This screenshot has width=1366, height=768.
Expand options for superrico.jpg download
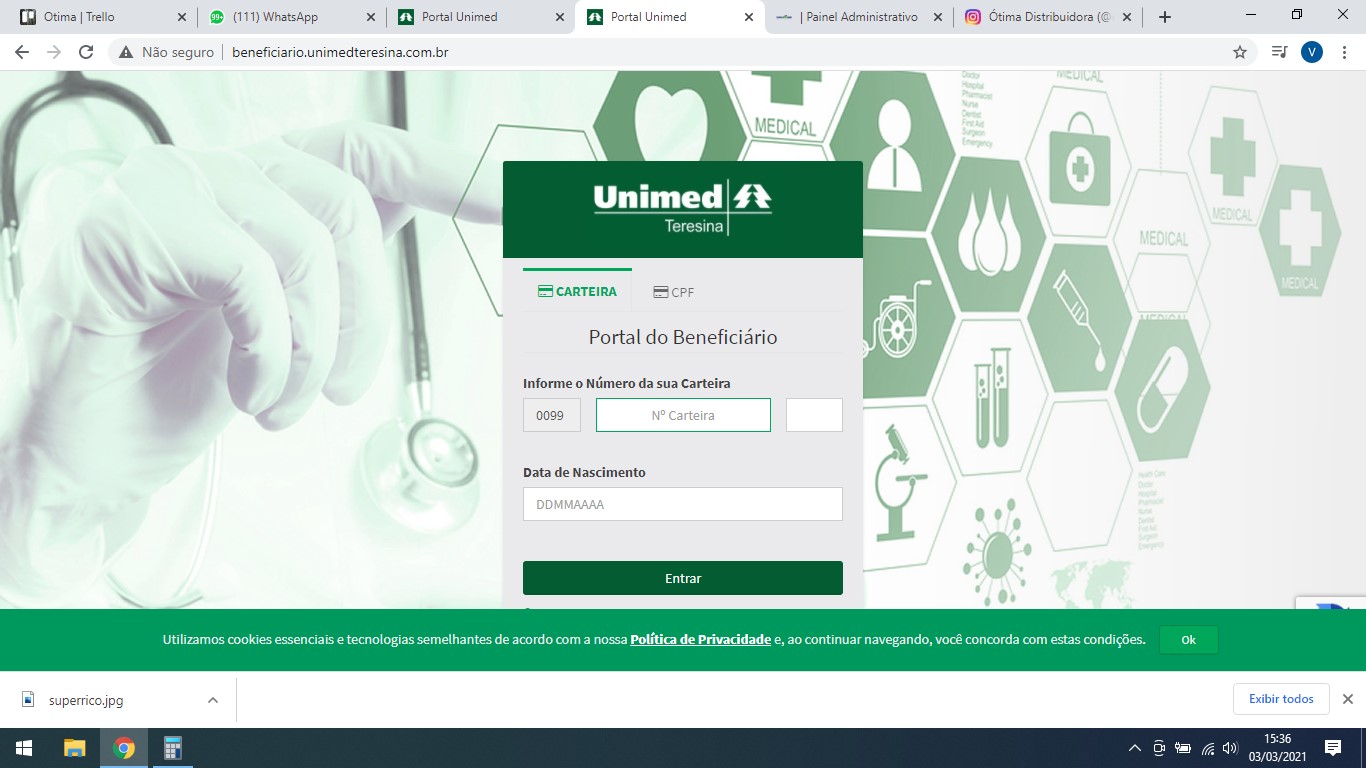tap(213, 700)
